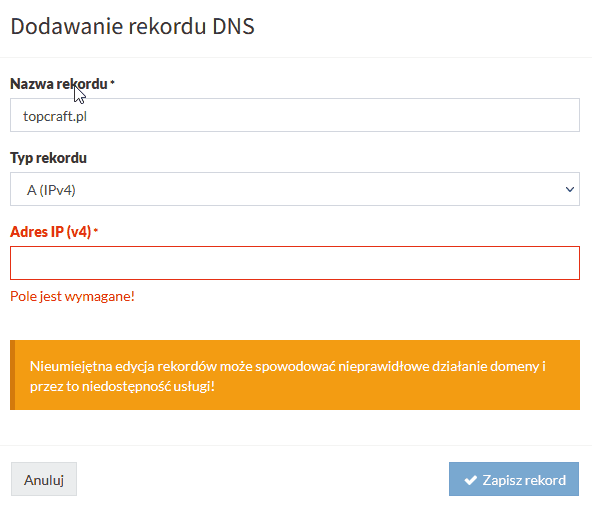Click the Anuluj button

(x=44, y=479)
